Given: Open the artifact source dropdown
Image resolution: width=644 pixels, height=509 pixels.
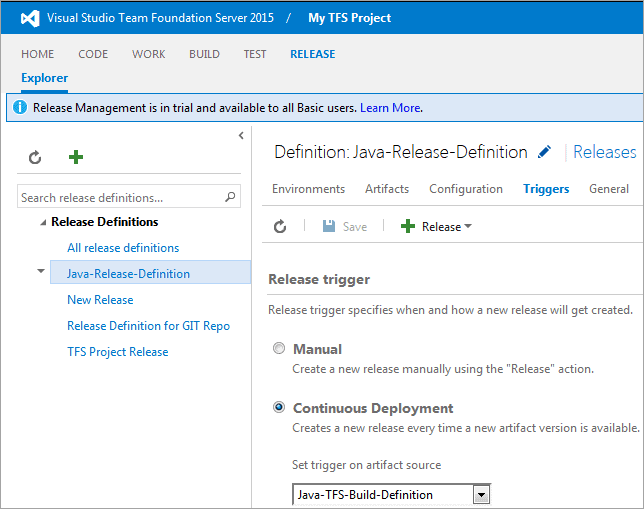Looking at the screenshot, I should (x=481, y=494).
